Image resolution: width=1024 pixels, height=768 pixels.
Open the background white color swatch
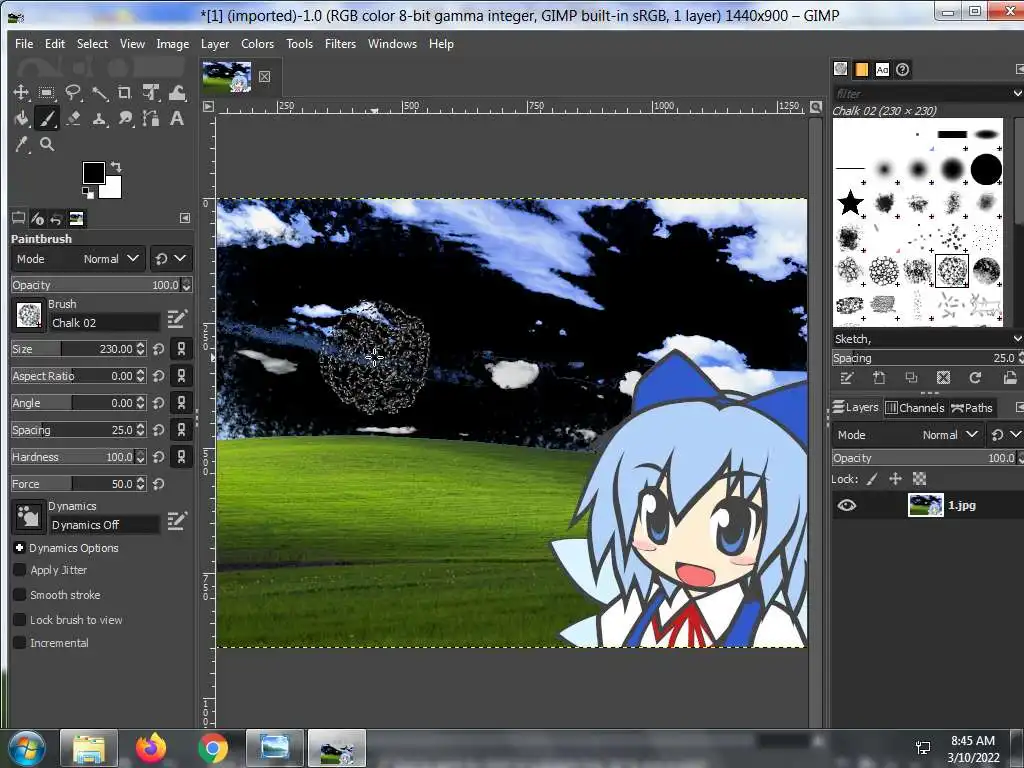tap(112, 189)
